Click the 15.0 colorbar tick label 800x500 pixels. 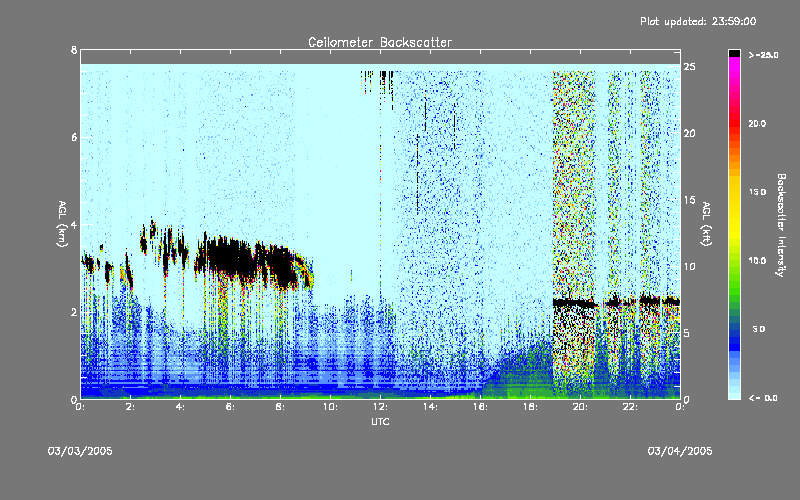[x=757, y=192]
